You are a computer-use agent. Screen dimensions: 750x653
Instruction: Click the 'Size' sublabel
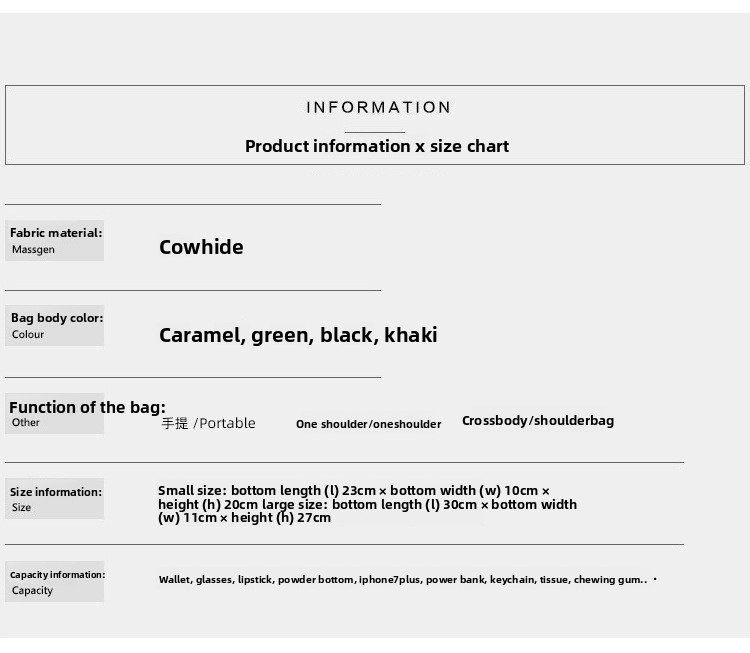(x=22, y=508)
